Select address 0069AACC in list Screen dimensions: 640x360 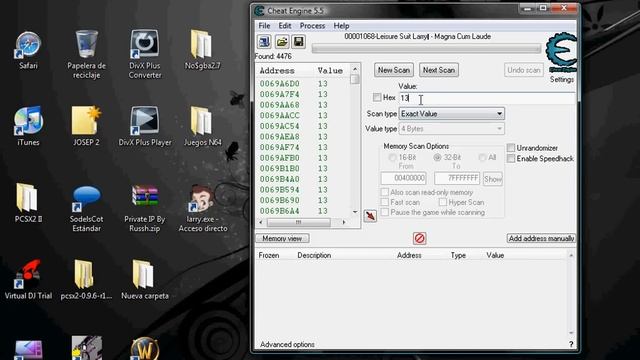[x=280, y=116]
